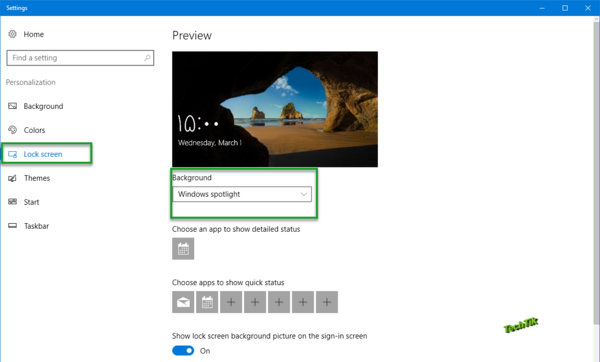
Task: Open Start settings page
Action: pos(31,202)
